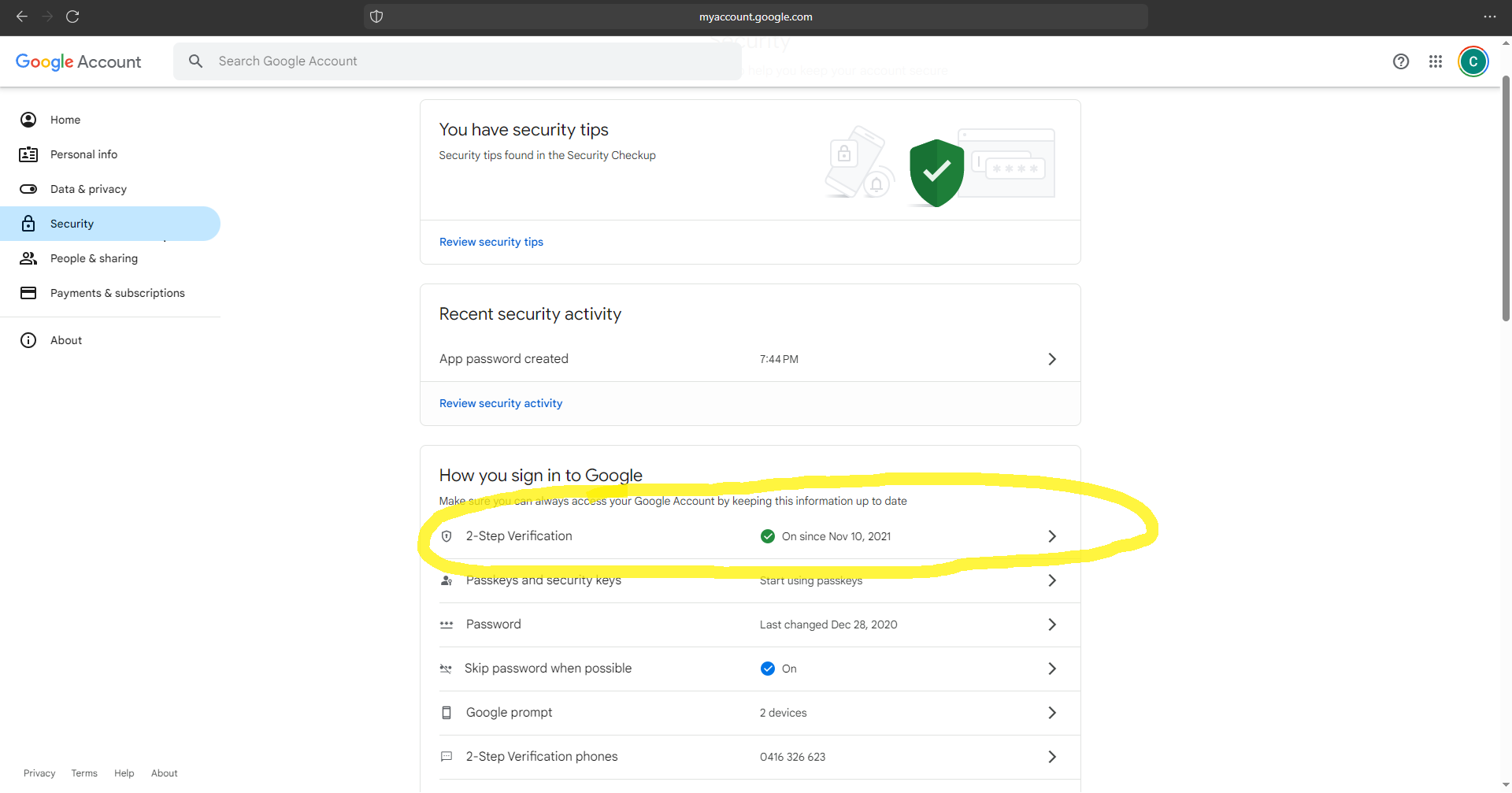This screenshot has width=1512, height=793.
Task: Click the Payments & subscriptions card icon
Action: point(28,293)
